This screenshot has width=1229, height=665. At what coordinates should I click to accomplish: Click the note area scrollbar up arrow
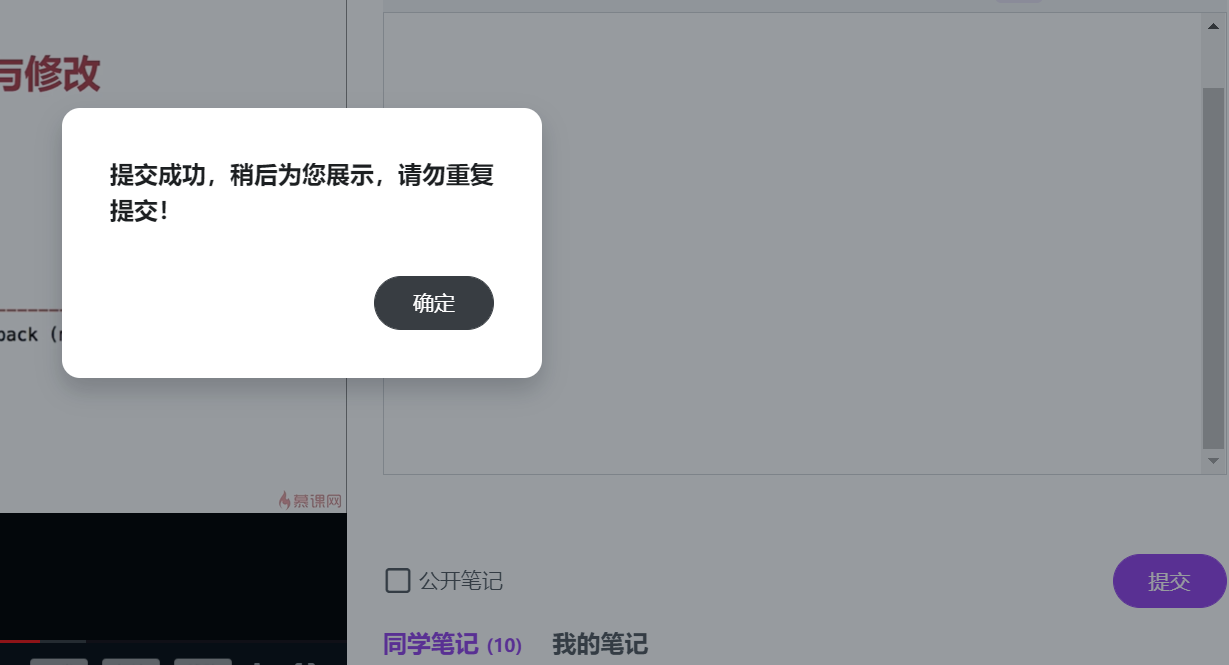point(1213,26)
